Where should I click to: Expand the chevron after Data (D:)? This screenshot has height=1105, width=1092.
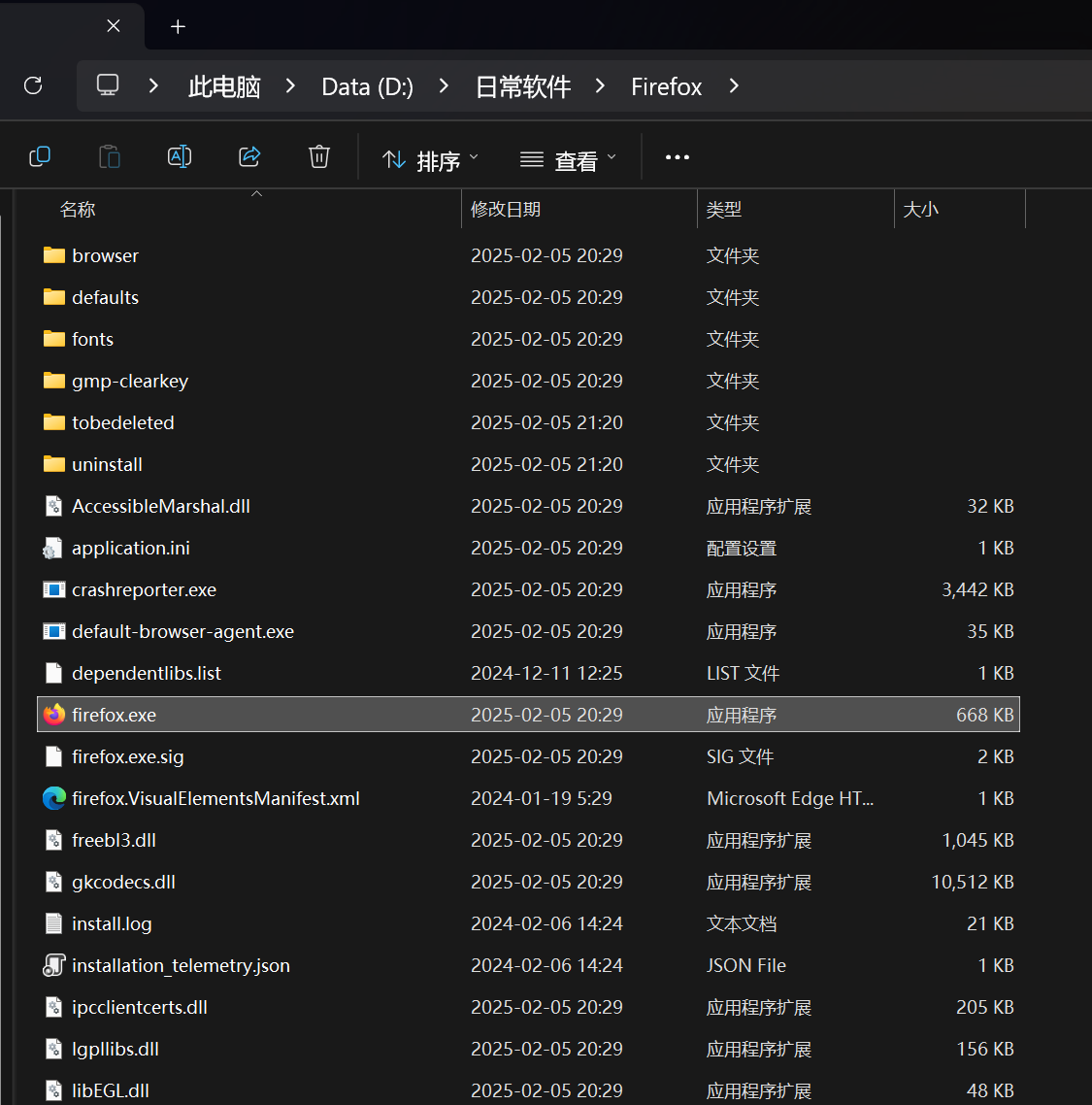pos(444,86)
